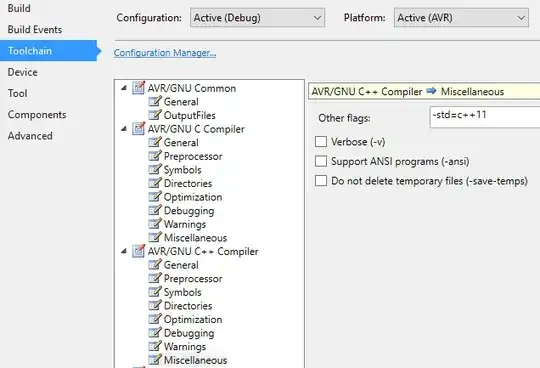Click the icon beside Directories under C++ Compiler

pos(155,305)
